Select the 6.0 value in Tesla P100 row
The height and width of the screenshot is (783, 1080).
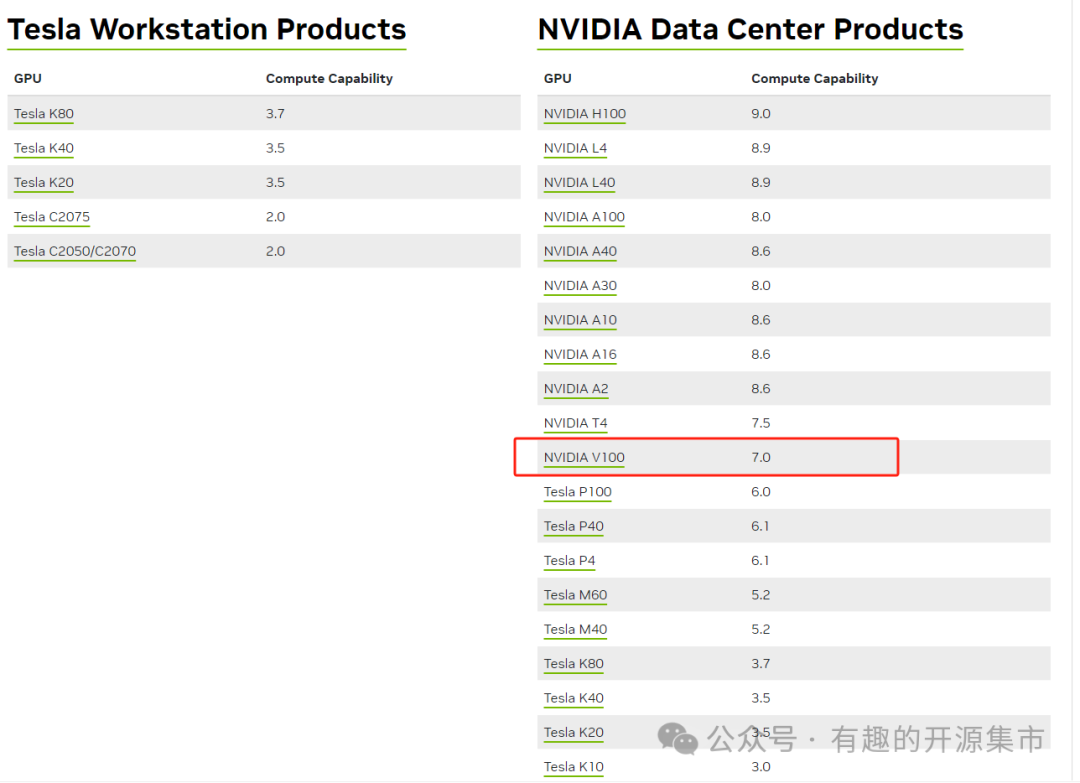pyautogui.click(x=760, y=492)
